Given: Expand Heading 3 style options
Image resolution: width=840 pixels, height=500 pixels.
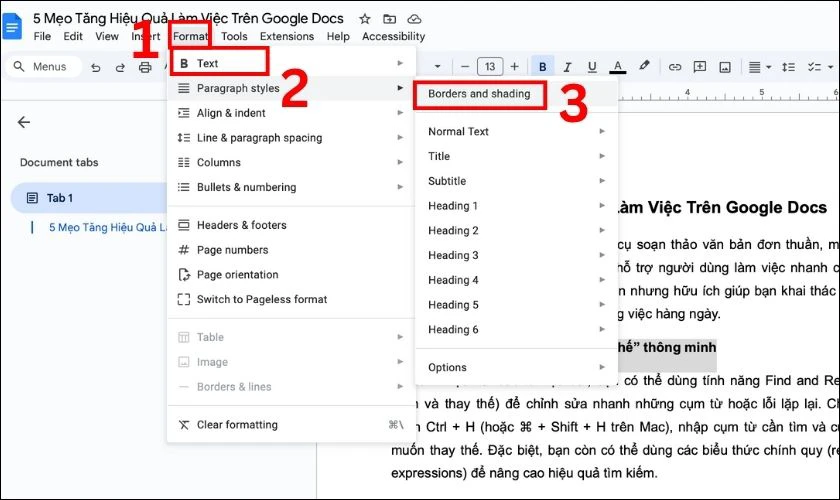Looking at the screenshot, I should click(516, 255).
